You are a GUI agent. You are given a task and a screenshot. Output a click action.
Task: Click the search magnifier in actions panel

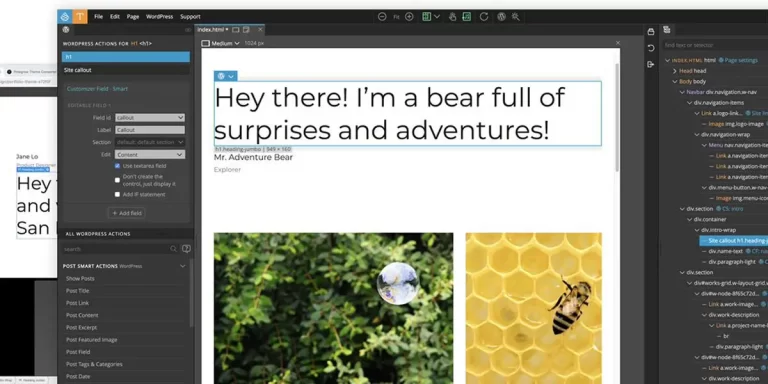(x=173, y=249)
